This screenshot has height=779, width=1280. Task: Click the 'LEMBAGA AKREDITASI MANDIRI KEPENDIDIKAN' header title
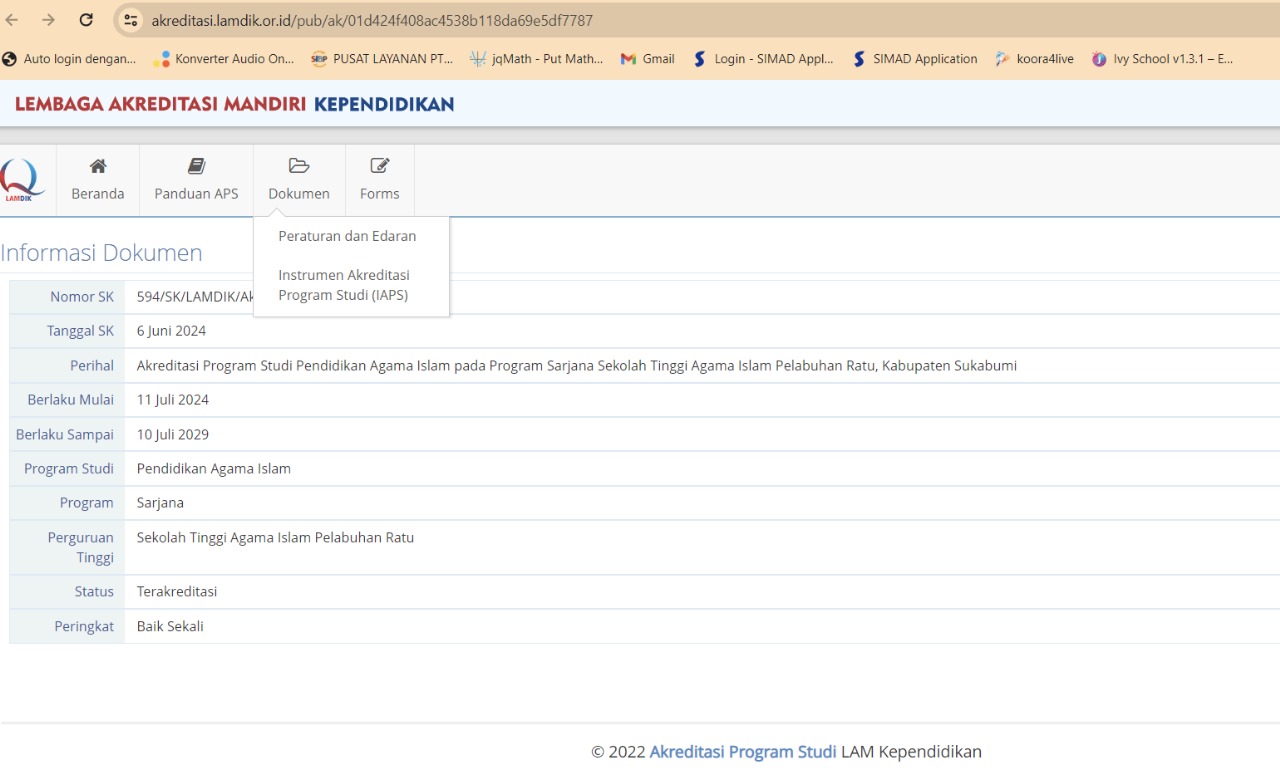[x=234, y=104]
